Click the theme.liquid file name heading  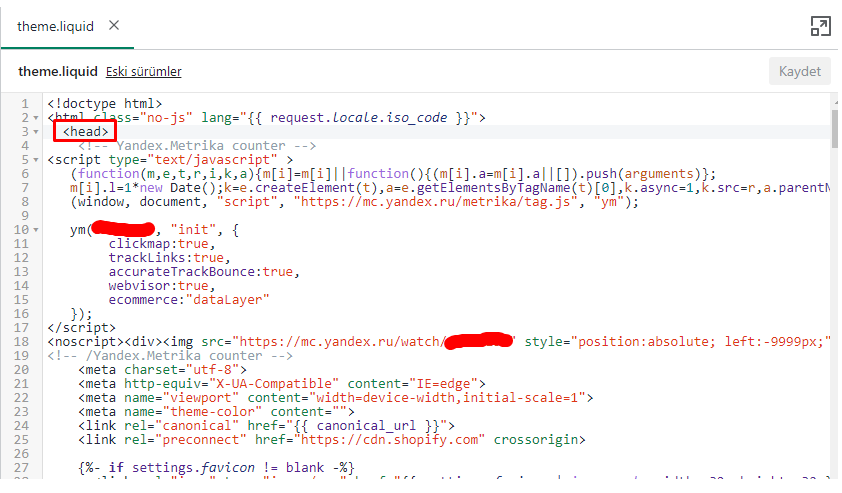tap(58, 71)
